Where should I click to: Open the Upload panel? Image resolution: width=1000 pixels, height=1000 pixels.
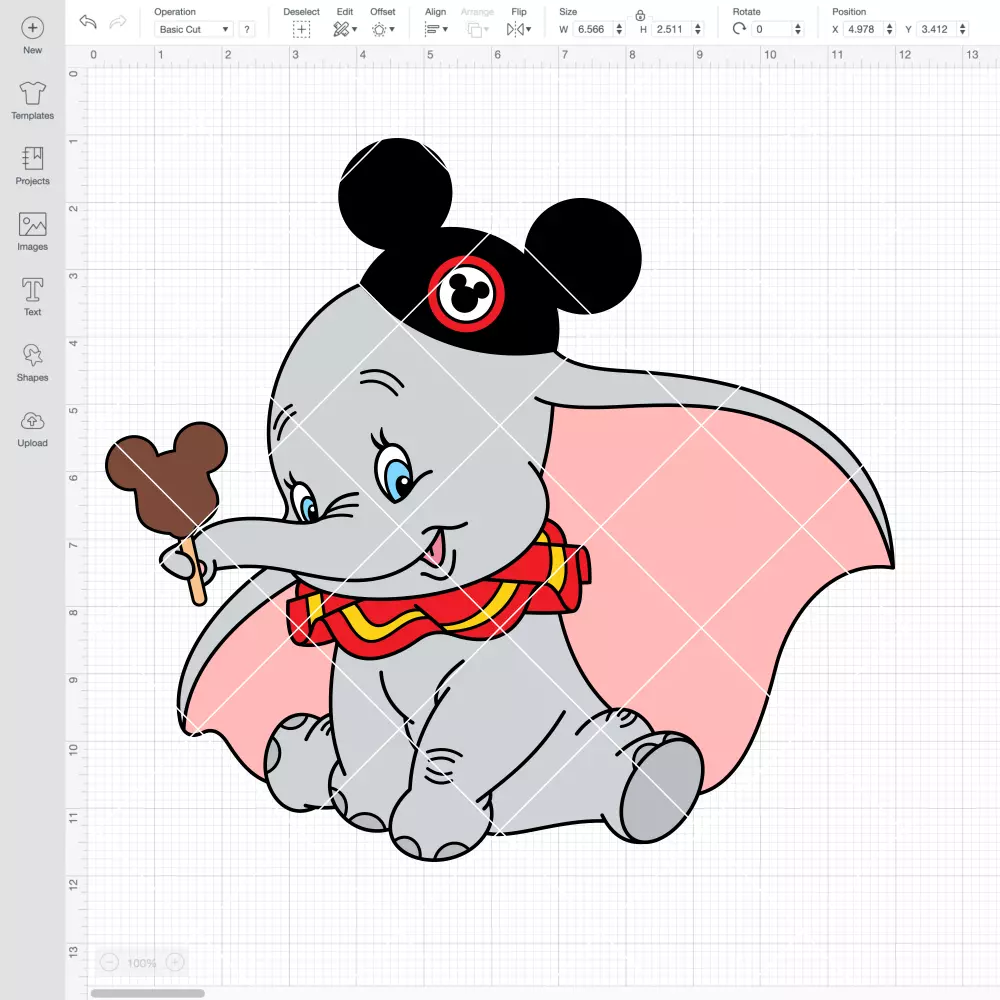pos(33,429)
